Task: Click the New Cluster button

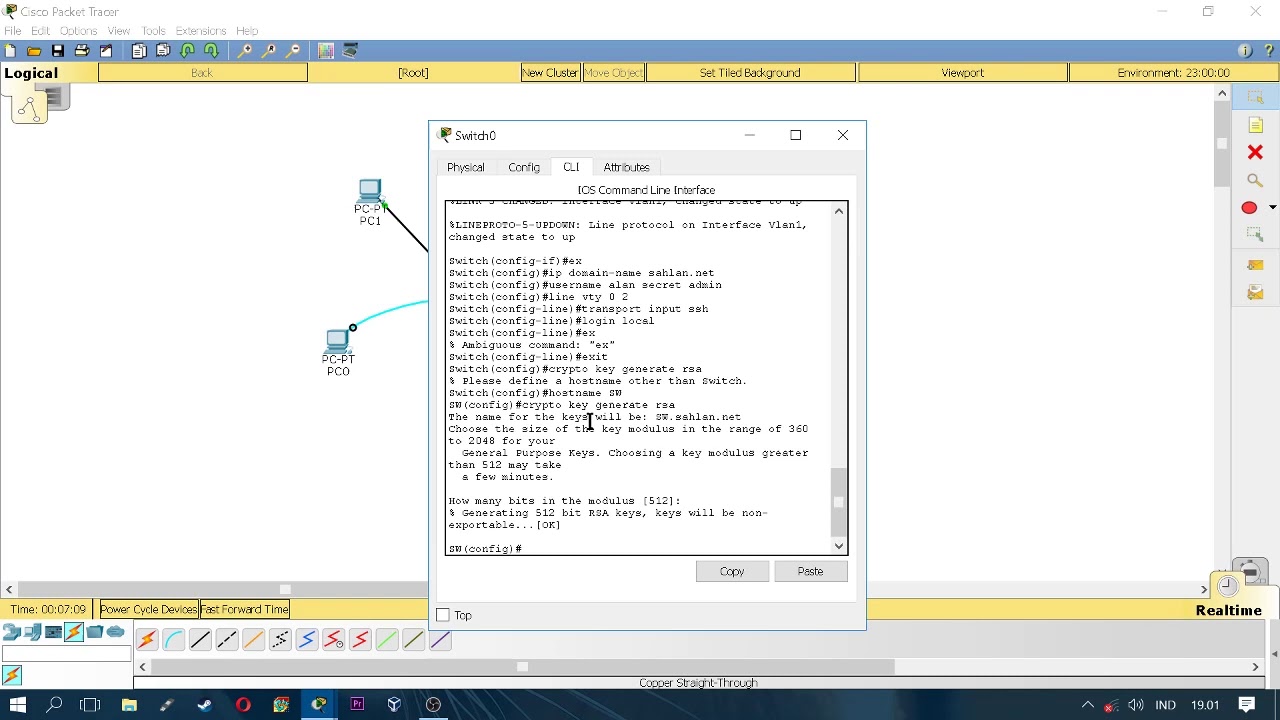Action: click(x=550, y=73)
